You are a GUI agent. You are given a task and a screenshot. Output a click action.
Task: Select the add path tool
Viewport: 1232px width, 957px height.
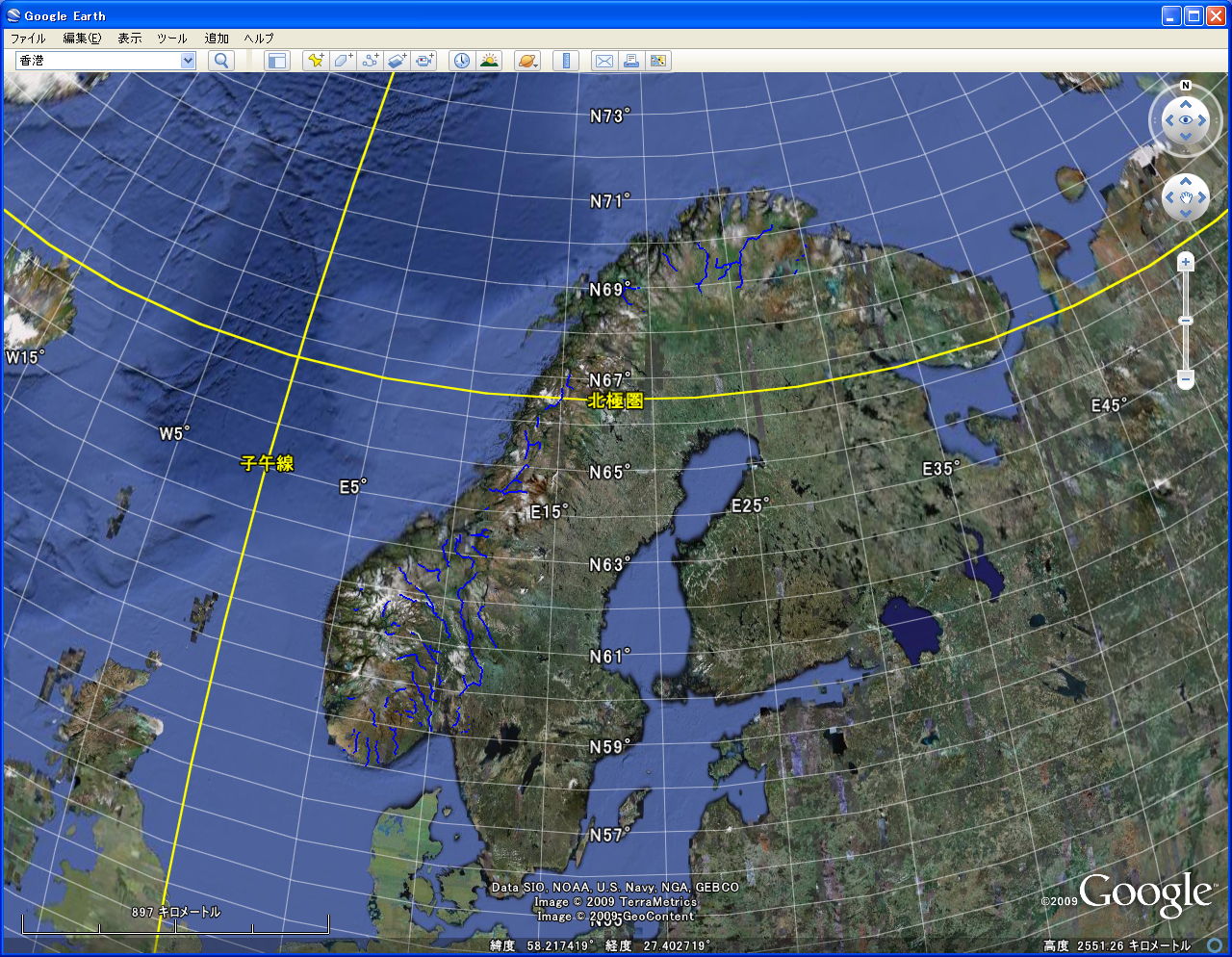[x=371, y=61]
